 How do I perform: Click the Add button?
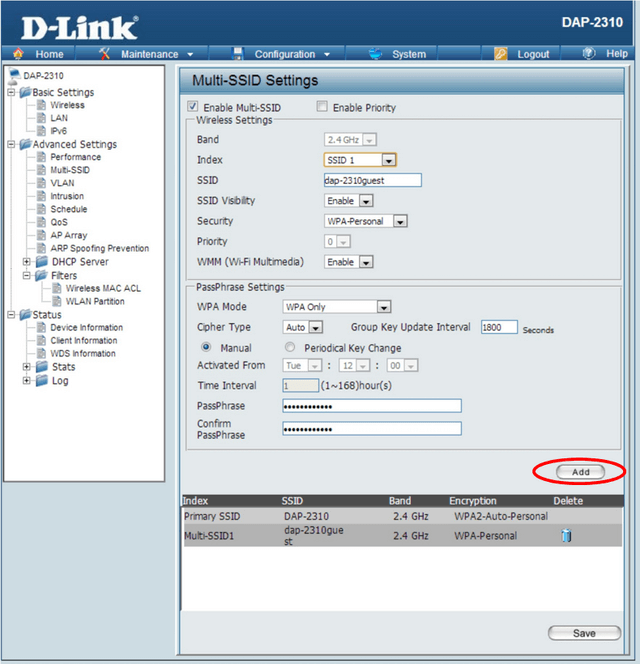(581, 472)
